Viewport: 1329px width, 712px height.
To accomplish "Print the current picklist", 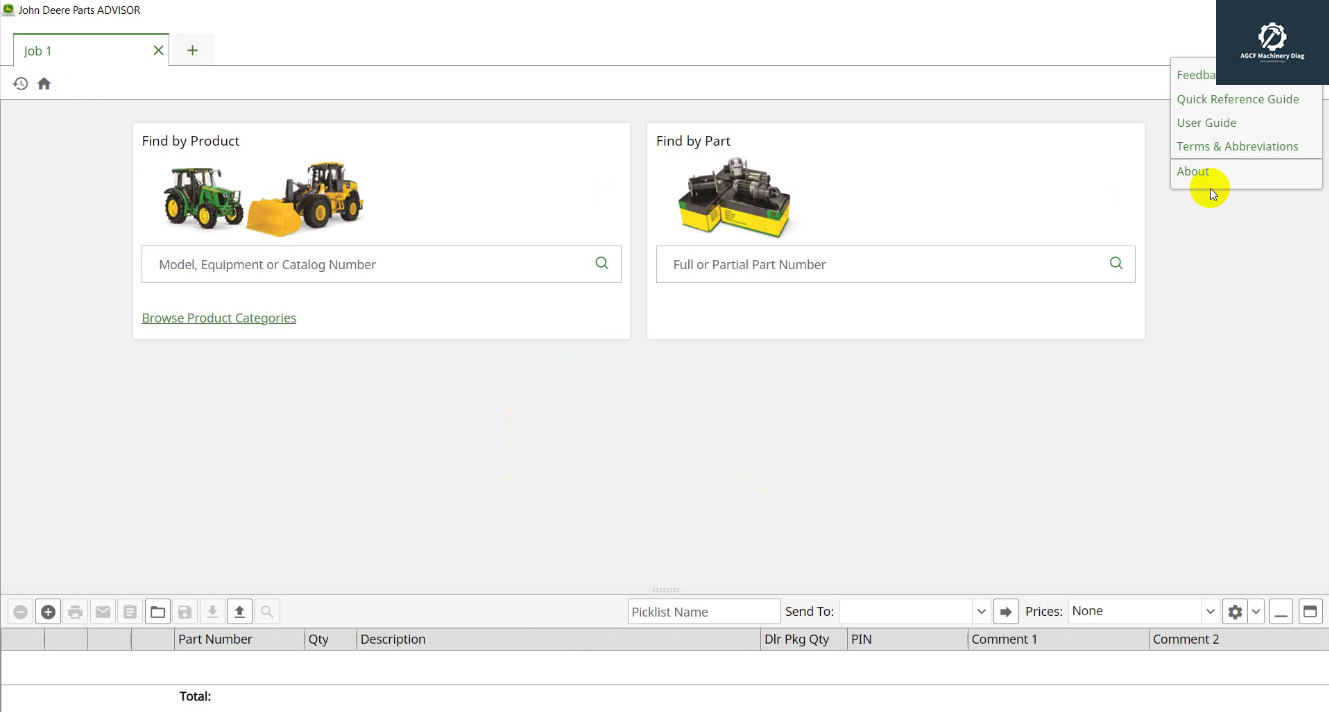I will (75, 611).
